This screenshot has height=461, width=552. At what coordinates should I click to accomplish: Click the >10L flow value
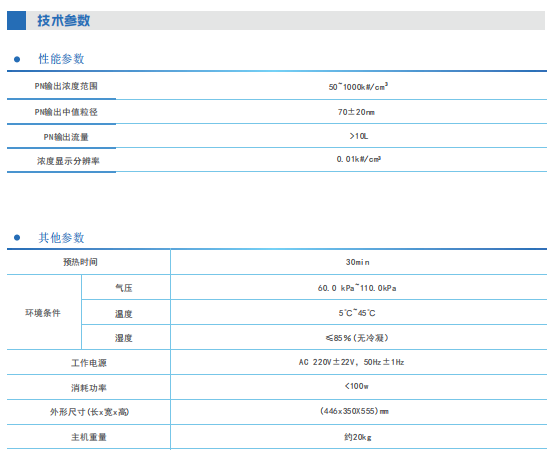pyautogui.click(x=359, y=136)
